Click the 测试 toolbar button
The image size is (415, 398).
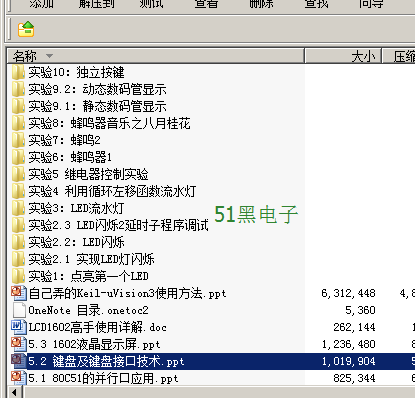pyautogui.click(x=151, y=4)
